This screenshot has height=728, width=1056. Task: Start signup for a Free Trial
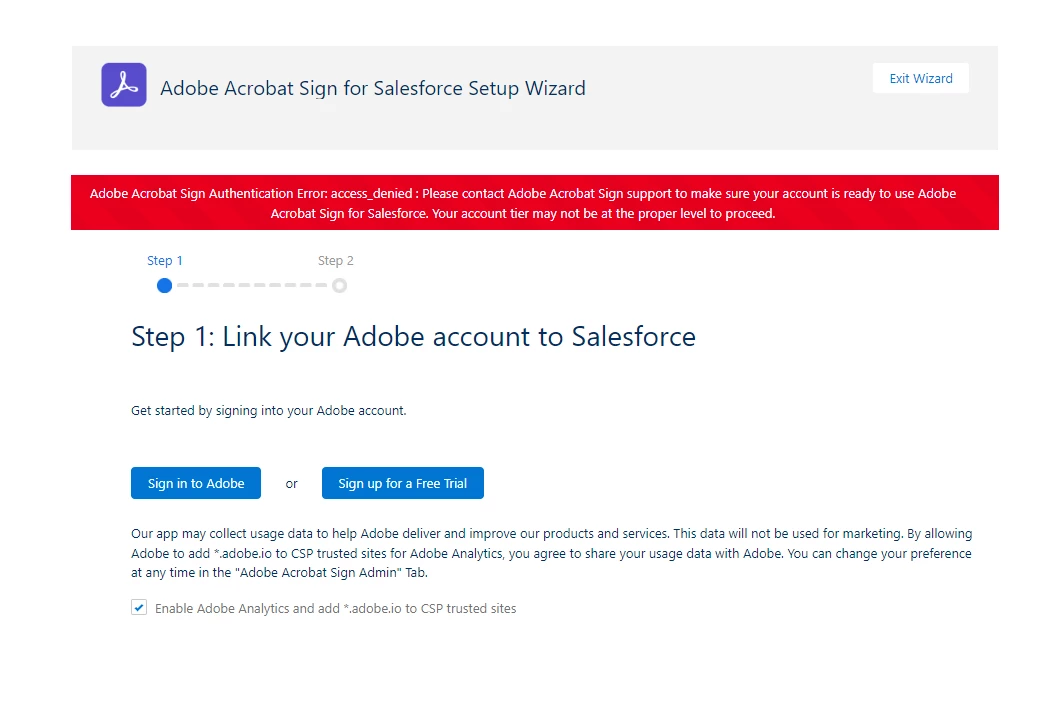coord(403,483)
